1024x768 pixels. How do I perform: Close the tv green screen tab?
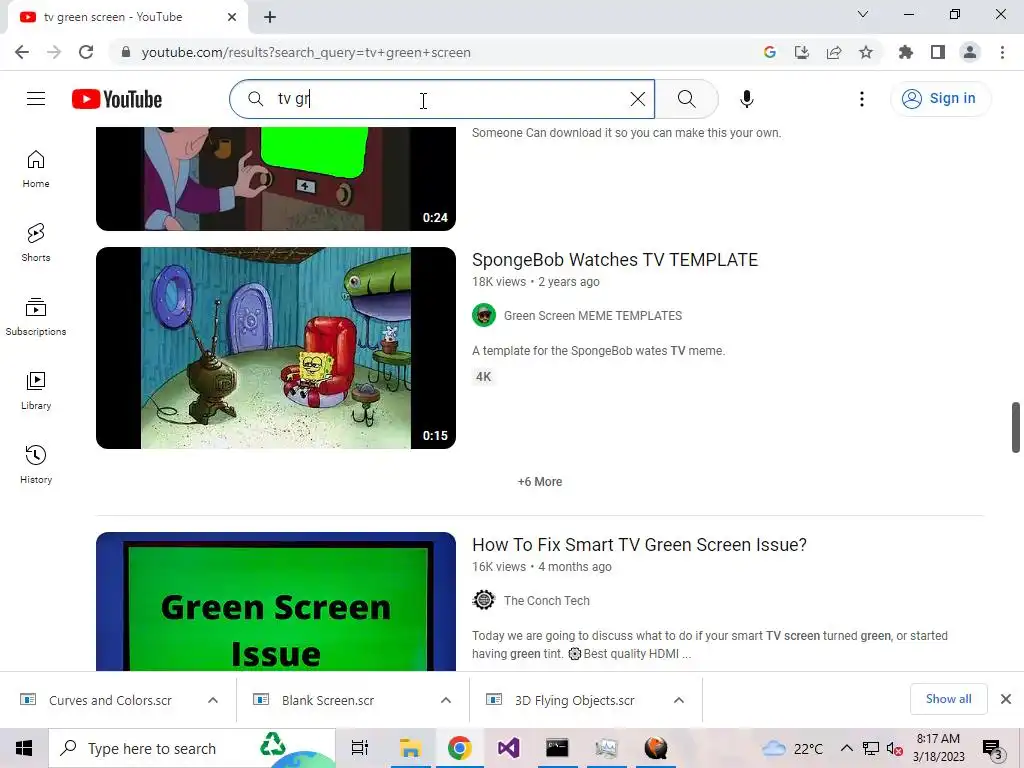[x=232, y=17]
